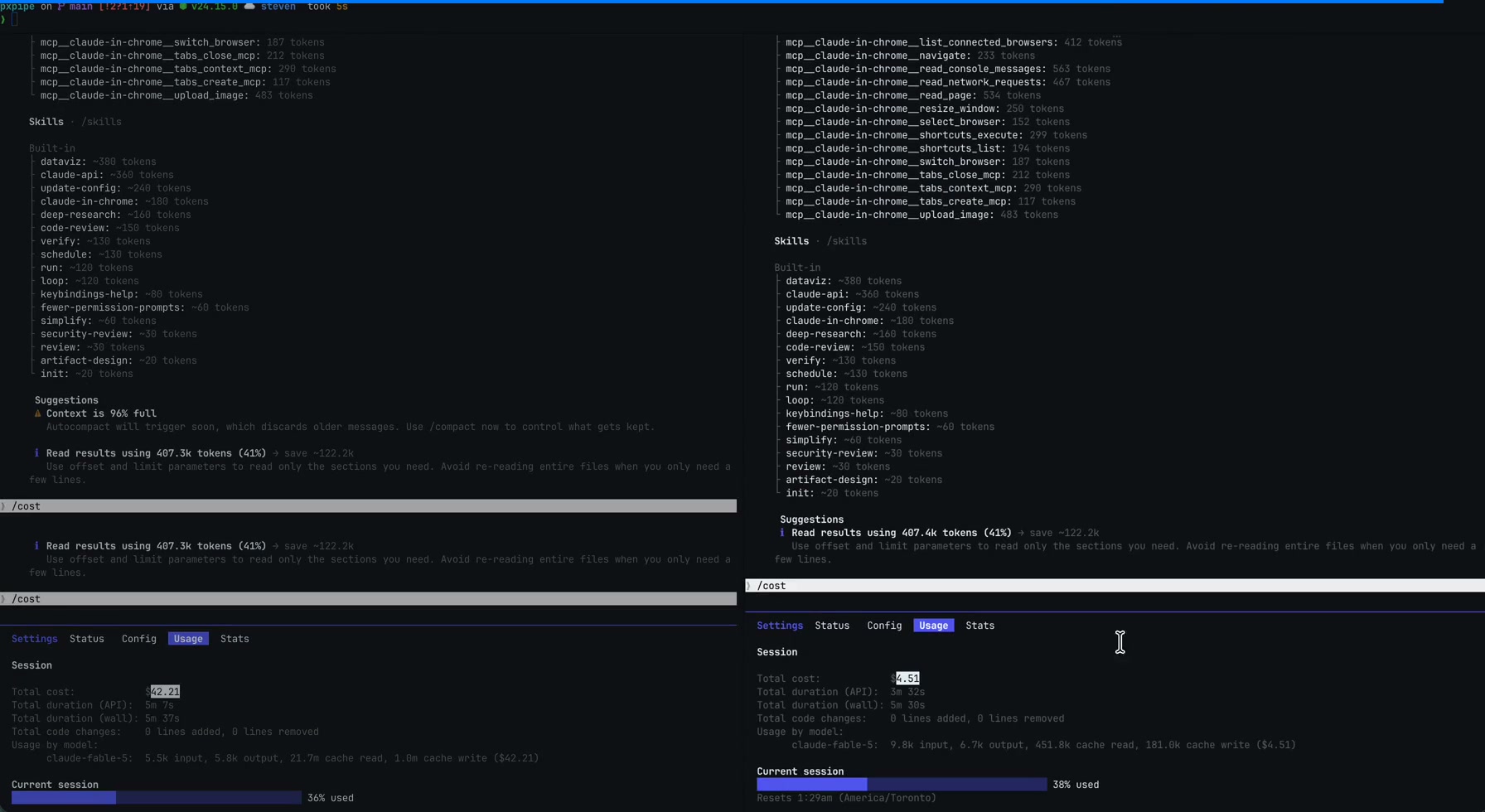1485x812 pixels.
Task: Click the cloud icon before steven
Action: [249, 7]
